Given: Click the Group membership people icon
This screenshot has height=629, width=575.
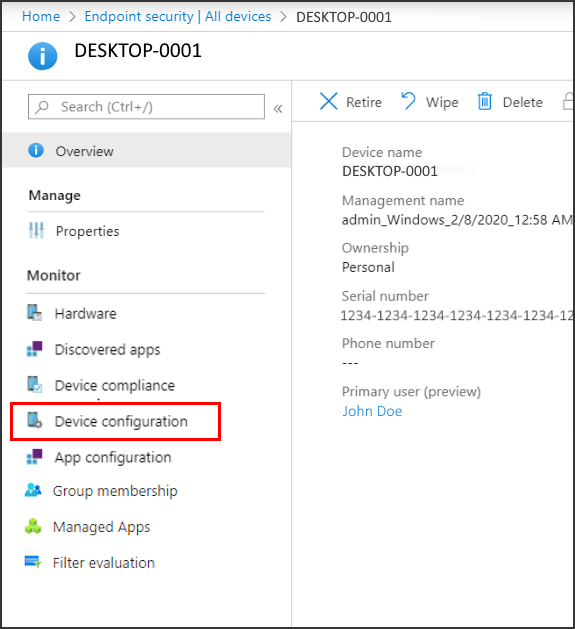Looking at the screenshot, I should (33, 490).
